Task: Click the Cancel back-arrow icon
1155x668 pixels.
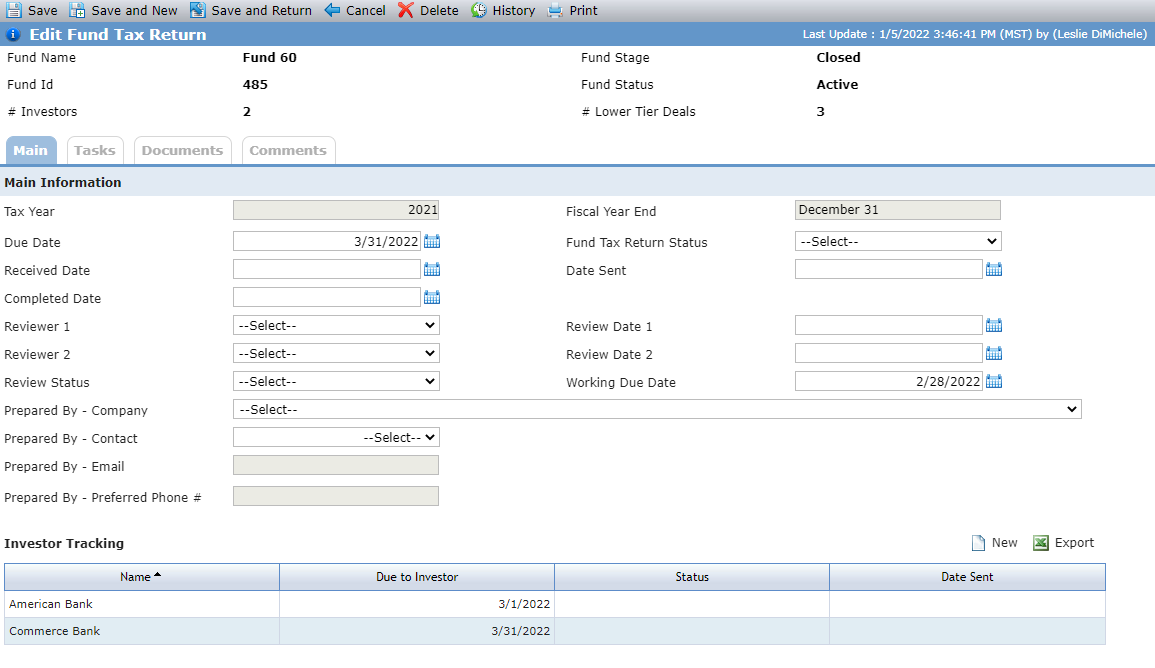Action: [x=332, y=10]
